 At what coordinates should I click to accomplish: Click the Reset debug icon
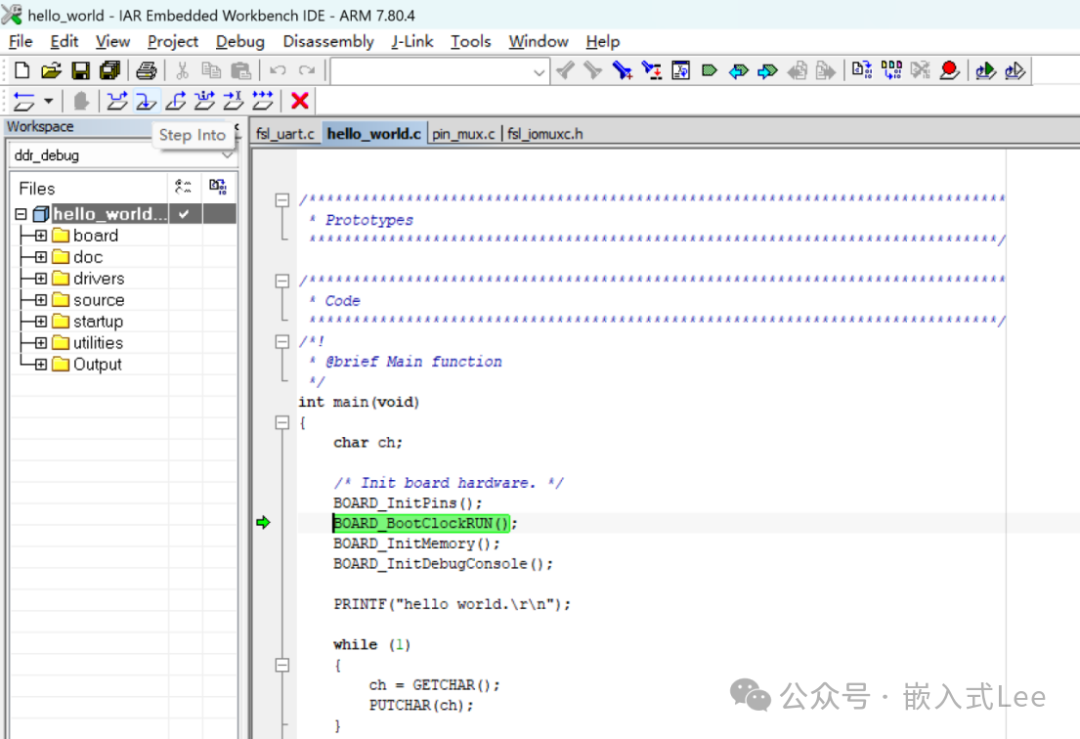(22, 100)
